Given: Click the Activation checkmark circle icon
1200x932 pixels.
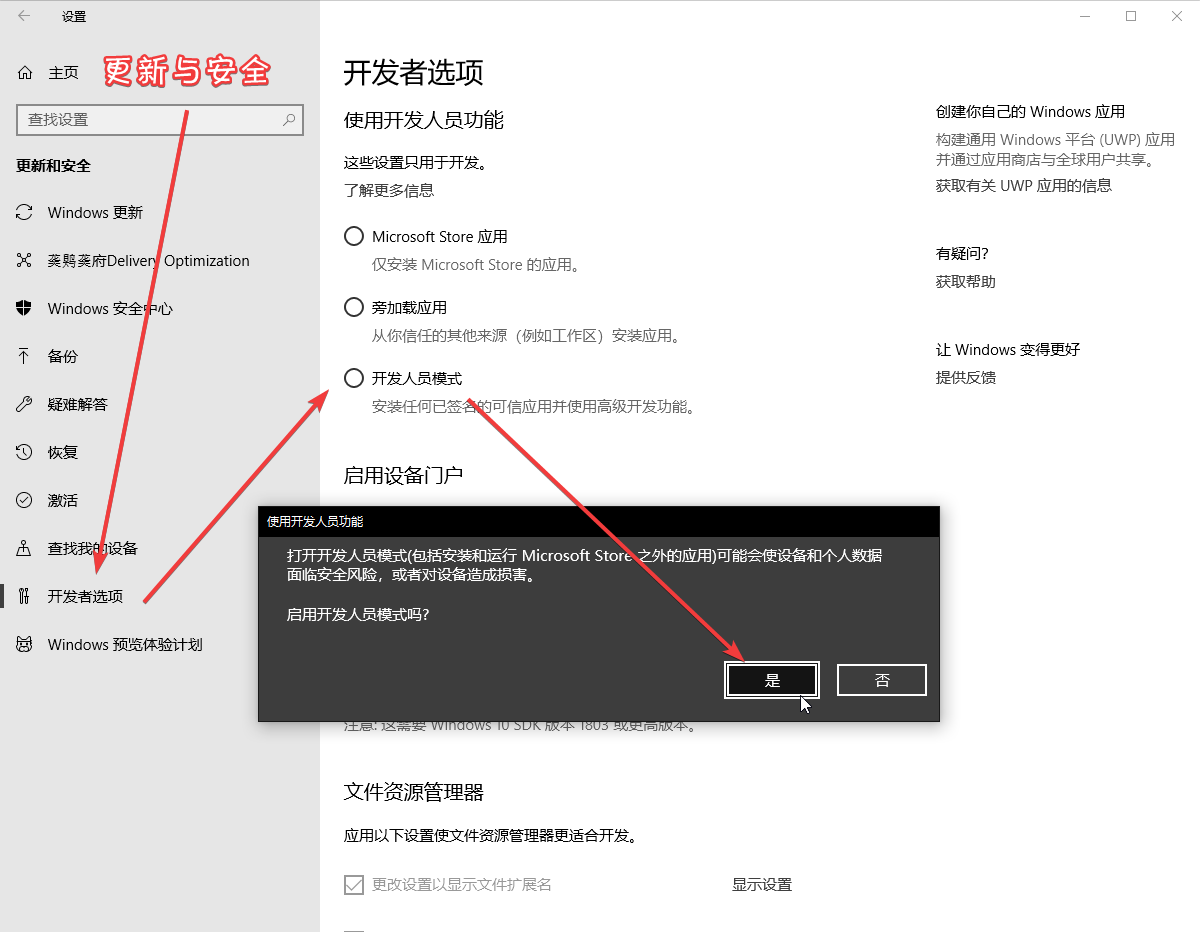Looking at the screenshot, I should [x=25, y=501].
